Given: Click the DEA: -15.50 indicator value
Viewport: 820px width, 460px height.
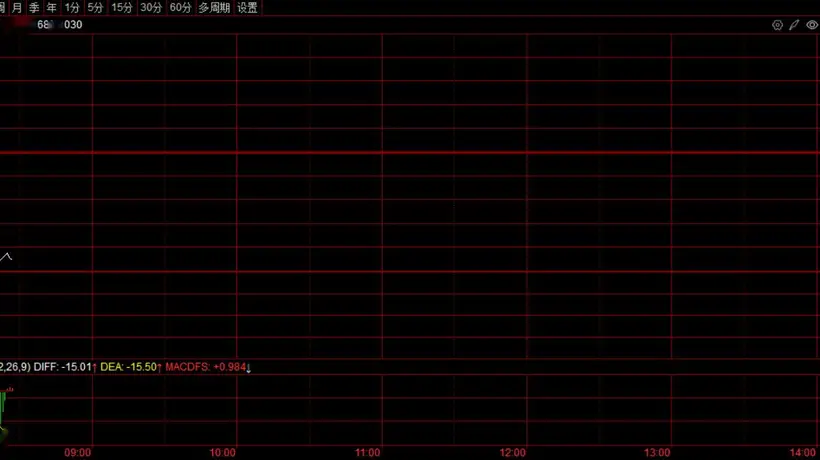Looking at the screenshot, I should click(x=129, y=367).
